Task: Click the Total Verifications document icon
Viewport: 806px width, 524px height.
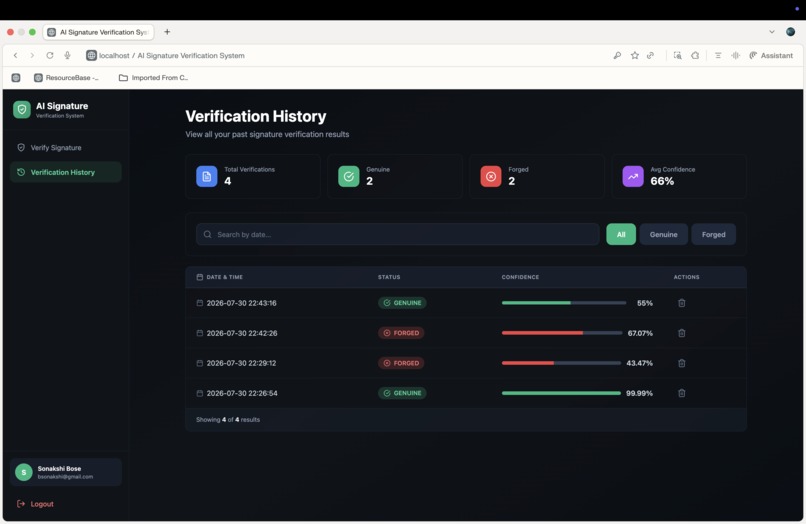Action: 207,176
